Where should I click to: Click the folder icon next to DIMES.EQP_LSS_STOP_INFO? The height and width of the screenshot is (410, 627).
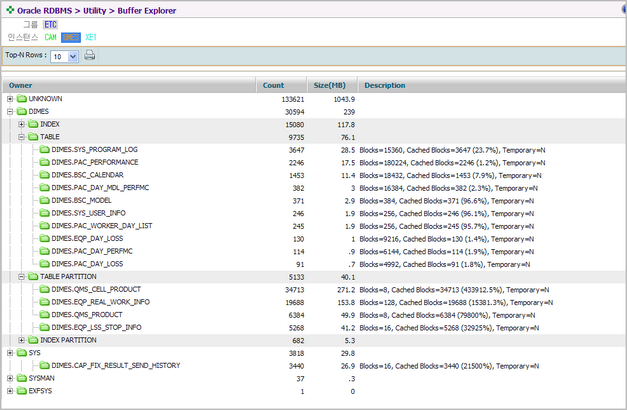tap(44, 327)
